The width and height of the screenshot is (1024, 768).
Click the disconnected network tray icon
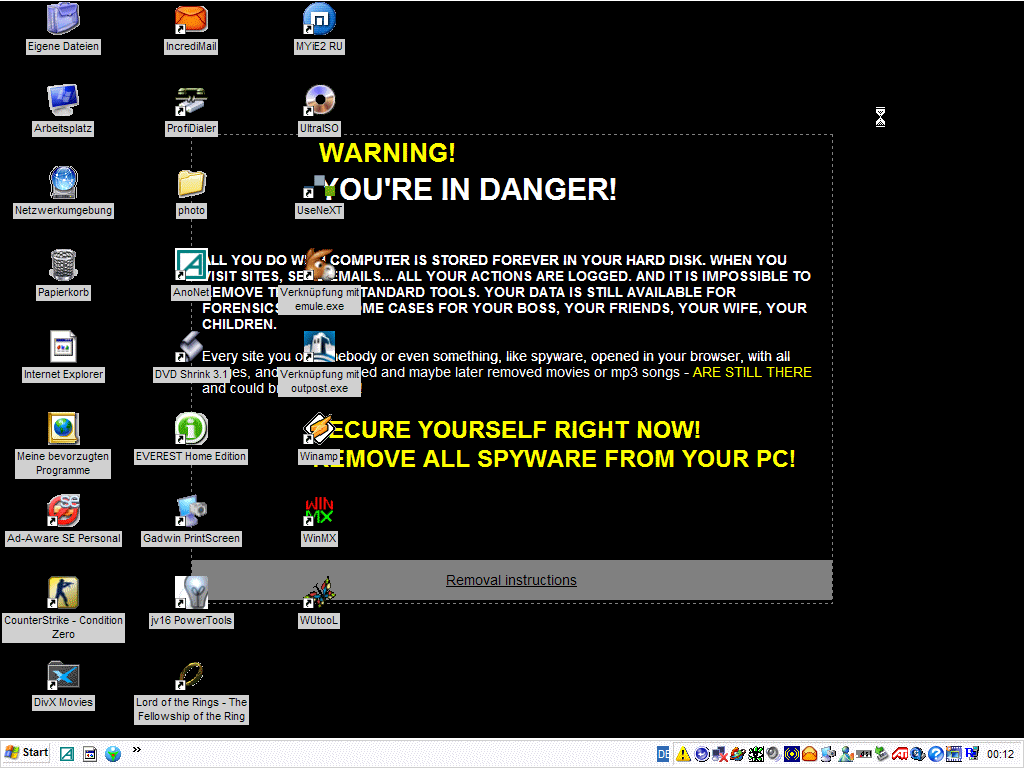coord(720,754)
